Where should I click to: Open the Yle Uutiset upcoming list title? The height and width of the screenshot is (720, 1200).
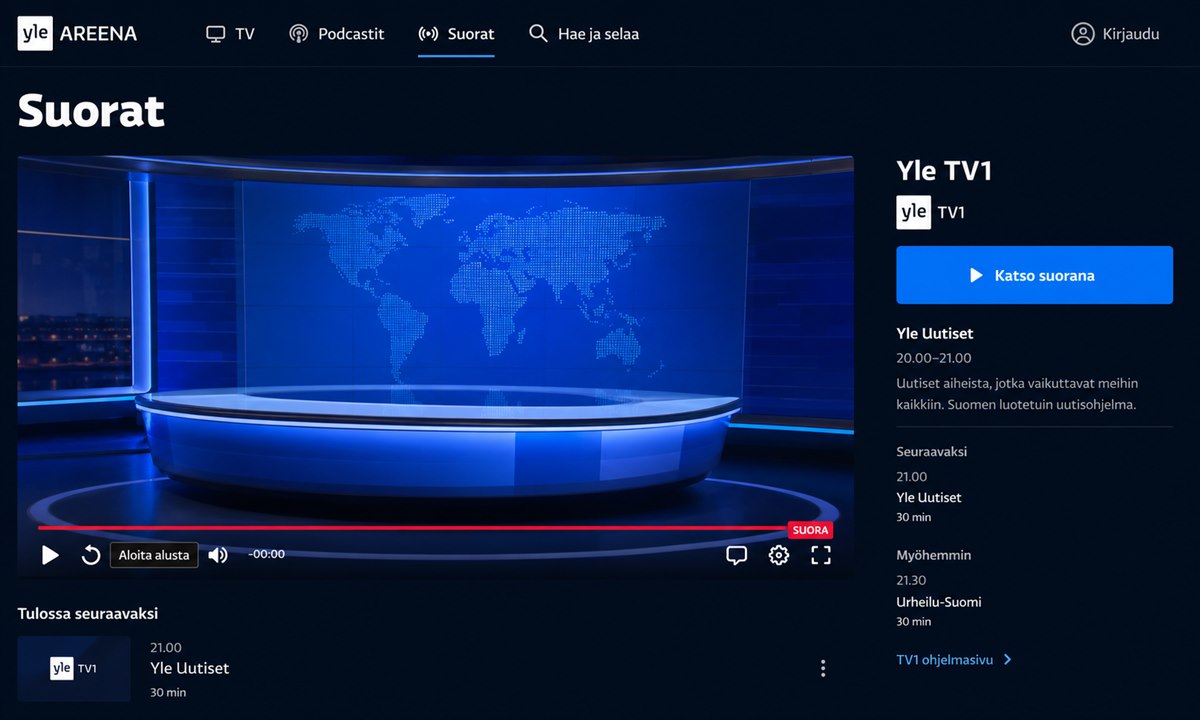[x=190, y=668]
